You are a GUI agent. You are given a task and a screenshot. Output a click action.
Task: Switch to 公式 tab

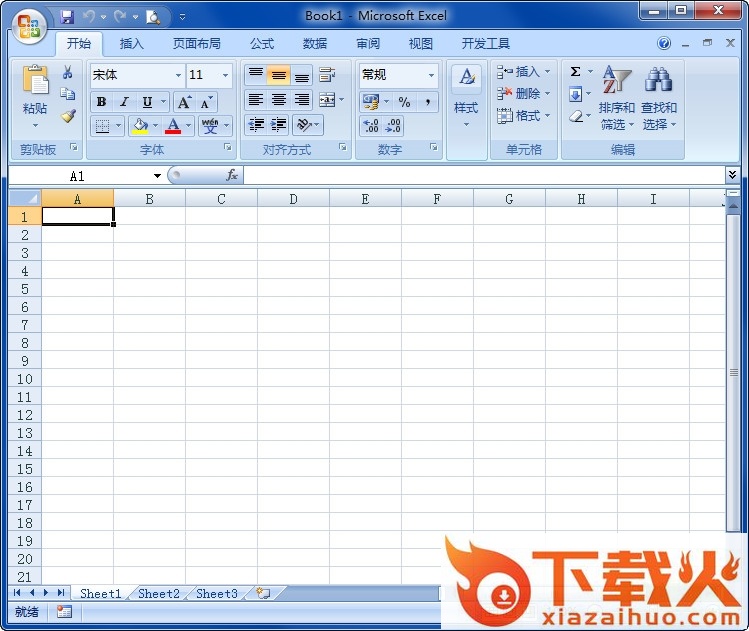click(x=262, y=44)
